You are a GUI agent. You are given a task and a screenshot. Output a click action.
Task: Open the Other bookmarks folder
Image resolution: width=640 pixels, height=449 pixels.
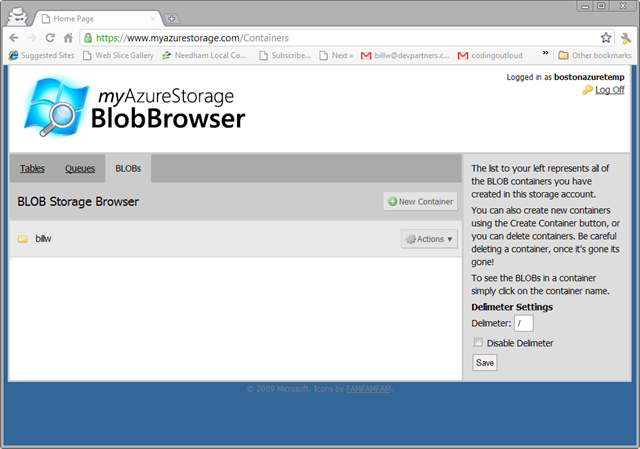click(595, 55)
